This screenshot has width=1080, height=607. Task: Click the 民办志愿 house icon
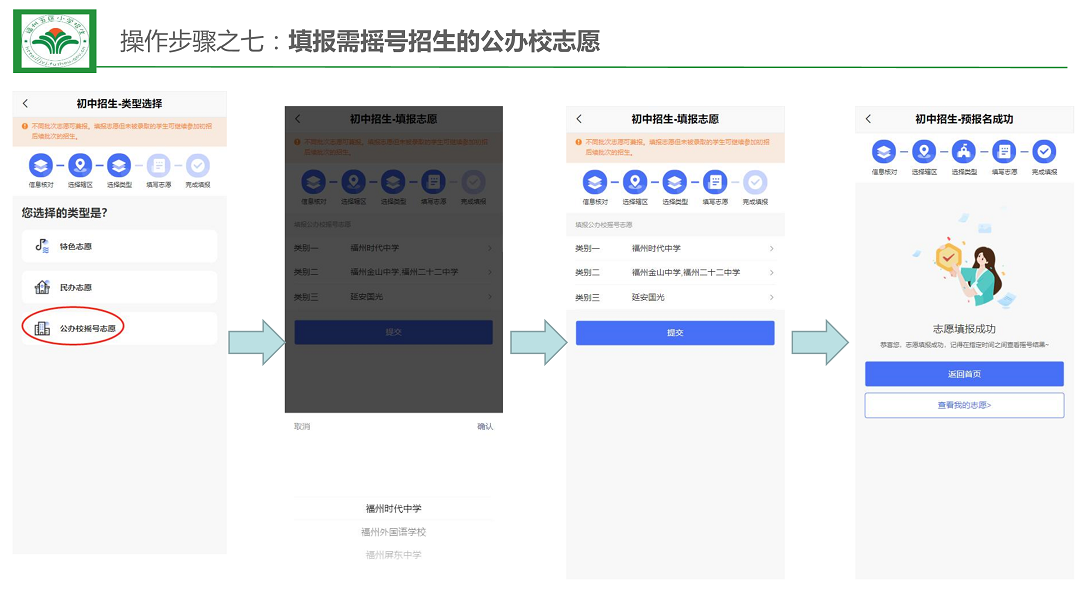click(x=42, y=287)
